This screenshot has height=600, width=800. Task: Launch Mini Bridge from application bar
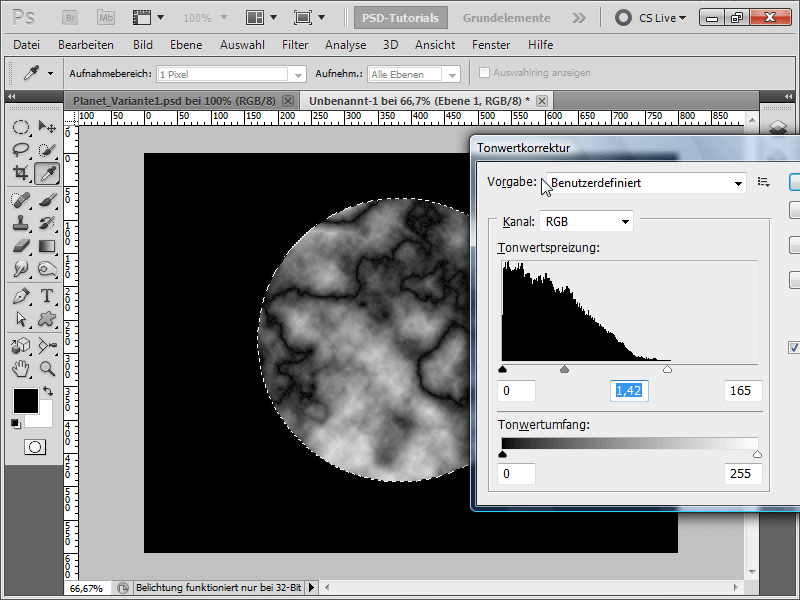coord(106,18)
